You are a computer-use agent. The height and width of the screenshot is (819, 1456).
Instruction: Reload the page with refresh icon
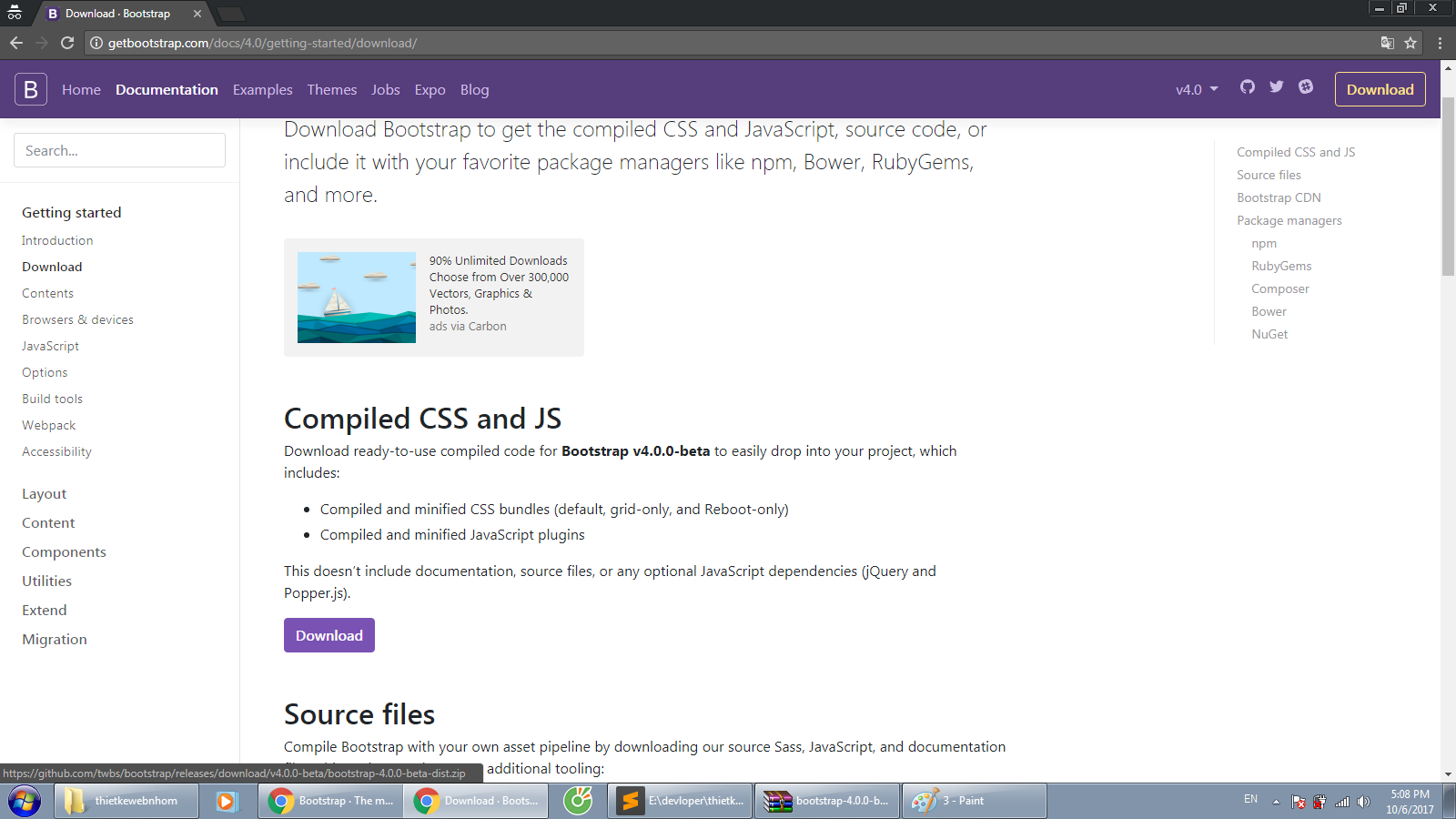point(67,43)
